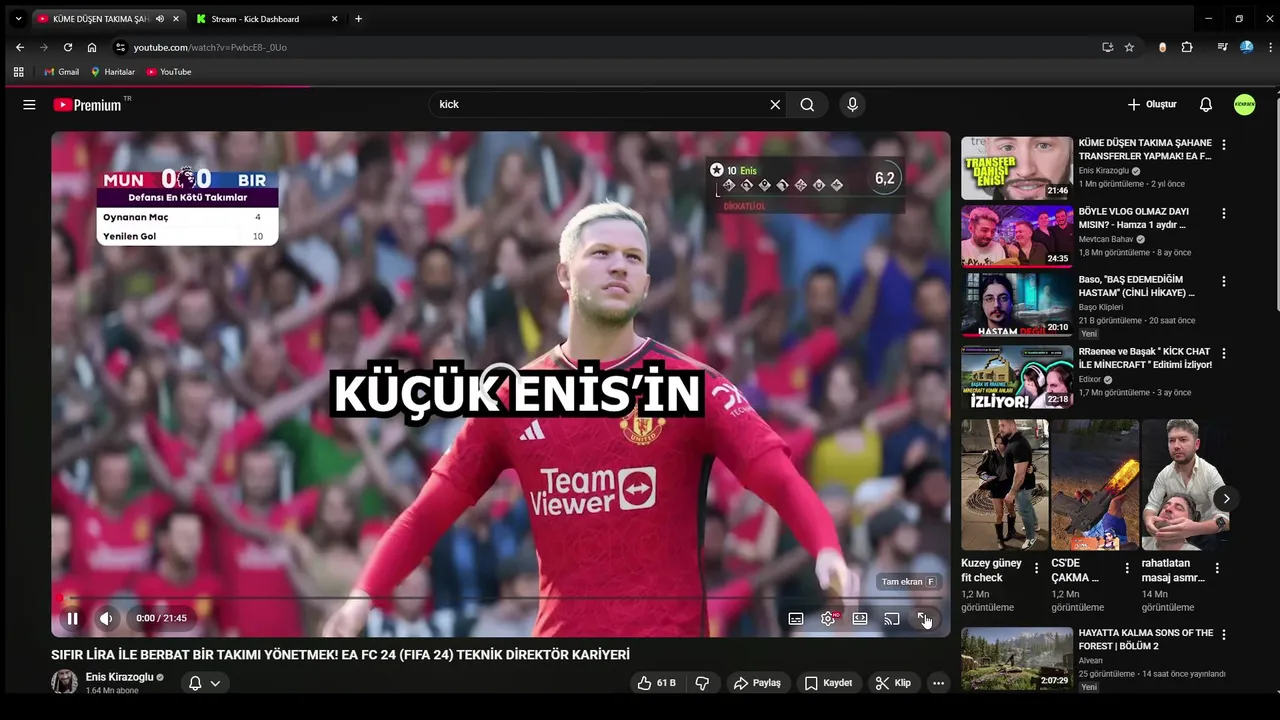Screen dimensions: 1280x720
Task: Click the magnifier search button
Action: click(807, 104)
